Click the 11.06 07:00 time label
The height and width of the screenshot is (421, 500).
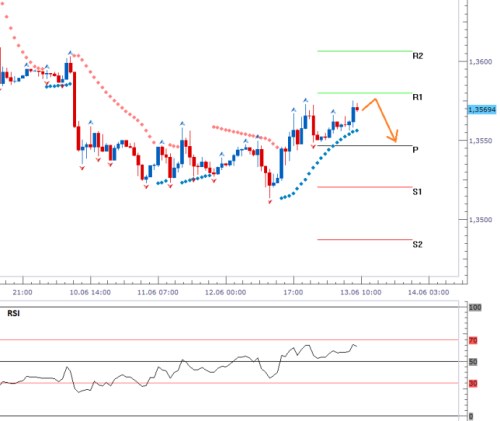pyautogui.click(x=158, y=292)
